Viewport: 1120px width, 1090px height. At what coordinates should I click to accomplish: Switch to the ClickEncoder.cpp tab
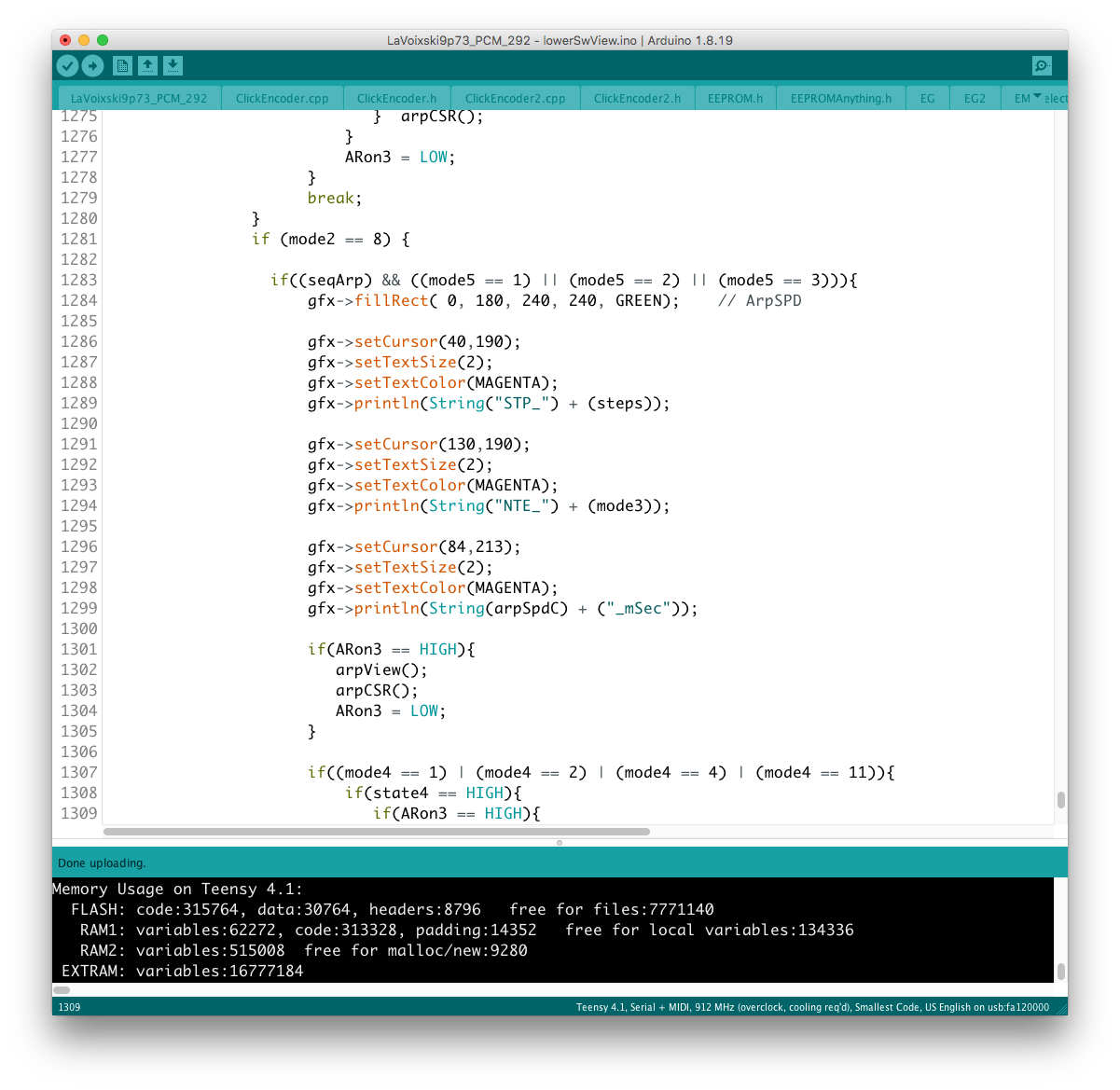(x=282, y=98)
